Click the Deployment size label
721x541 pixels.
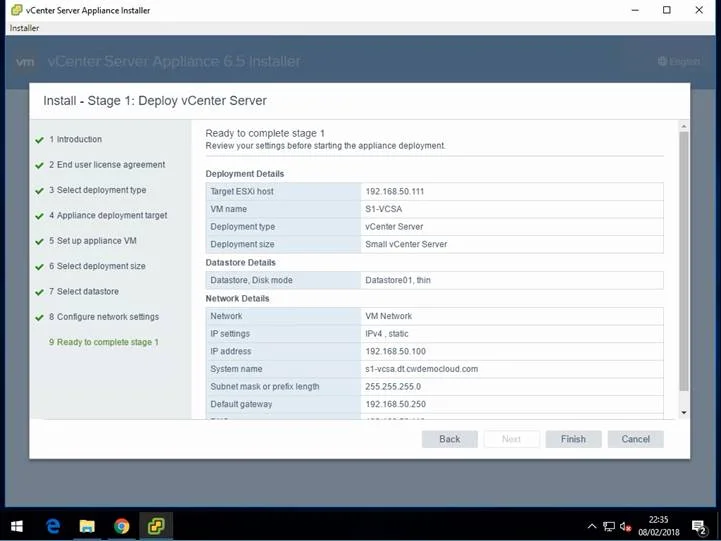pos(242,244)
